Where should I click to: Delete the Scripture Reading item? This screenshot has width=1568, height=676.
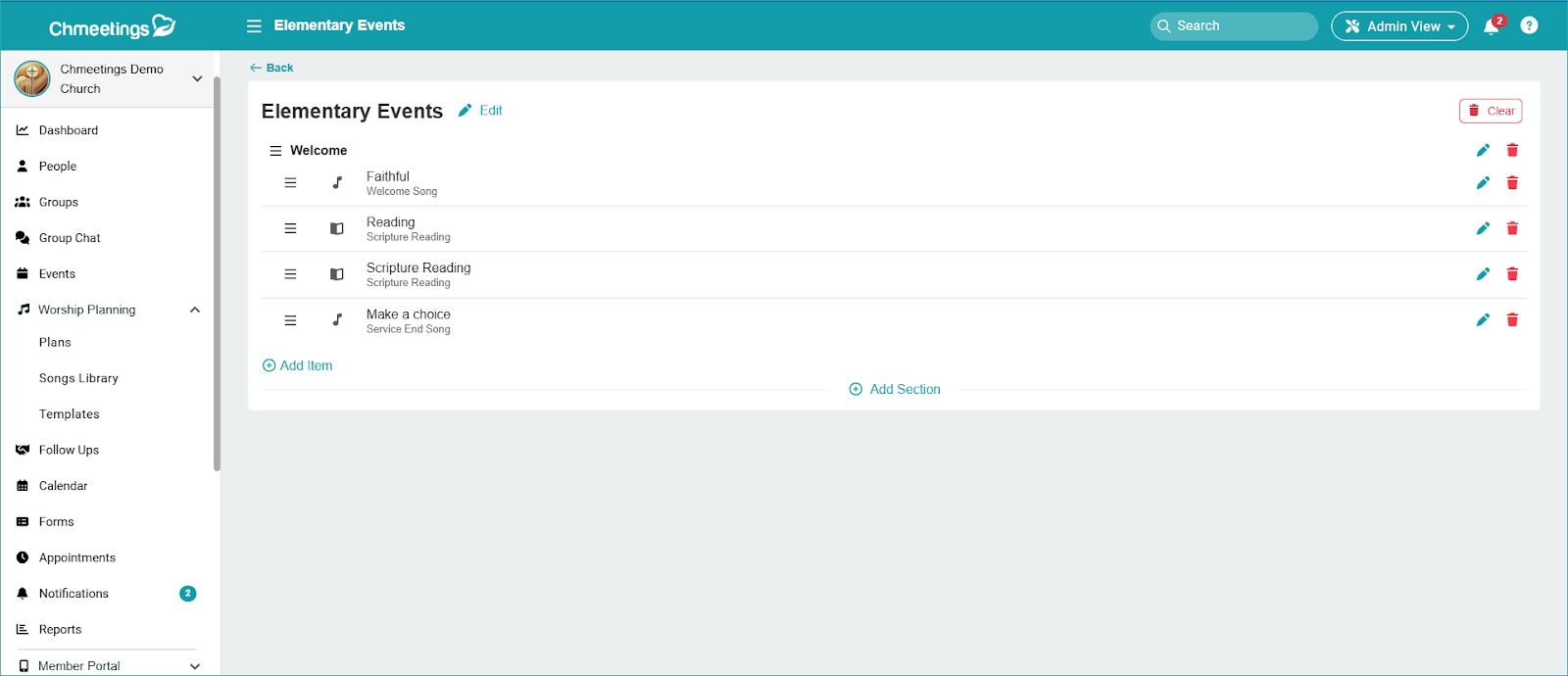click(x=1512, y=274)
